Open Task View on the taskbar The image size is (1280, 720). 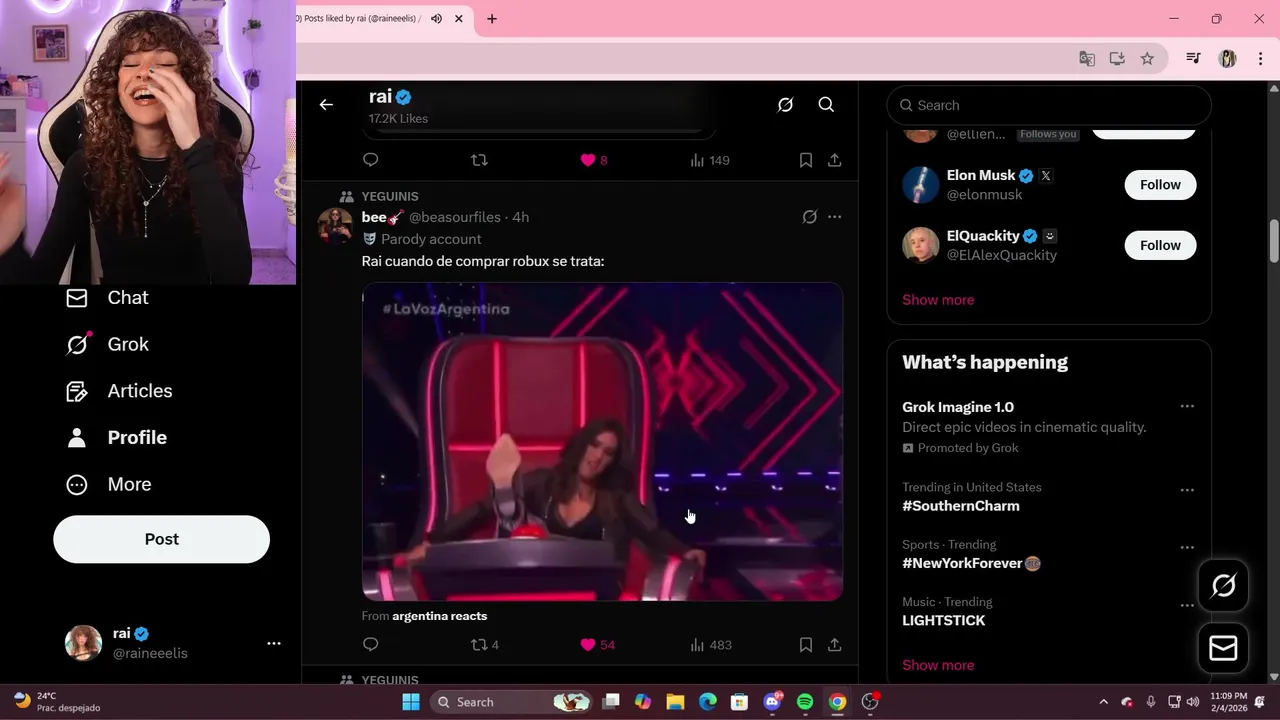pos(611,702)
